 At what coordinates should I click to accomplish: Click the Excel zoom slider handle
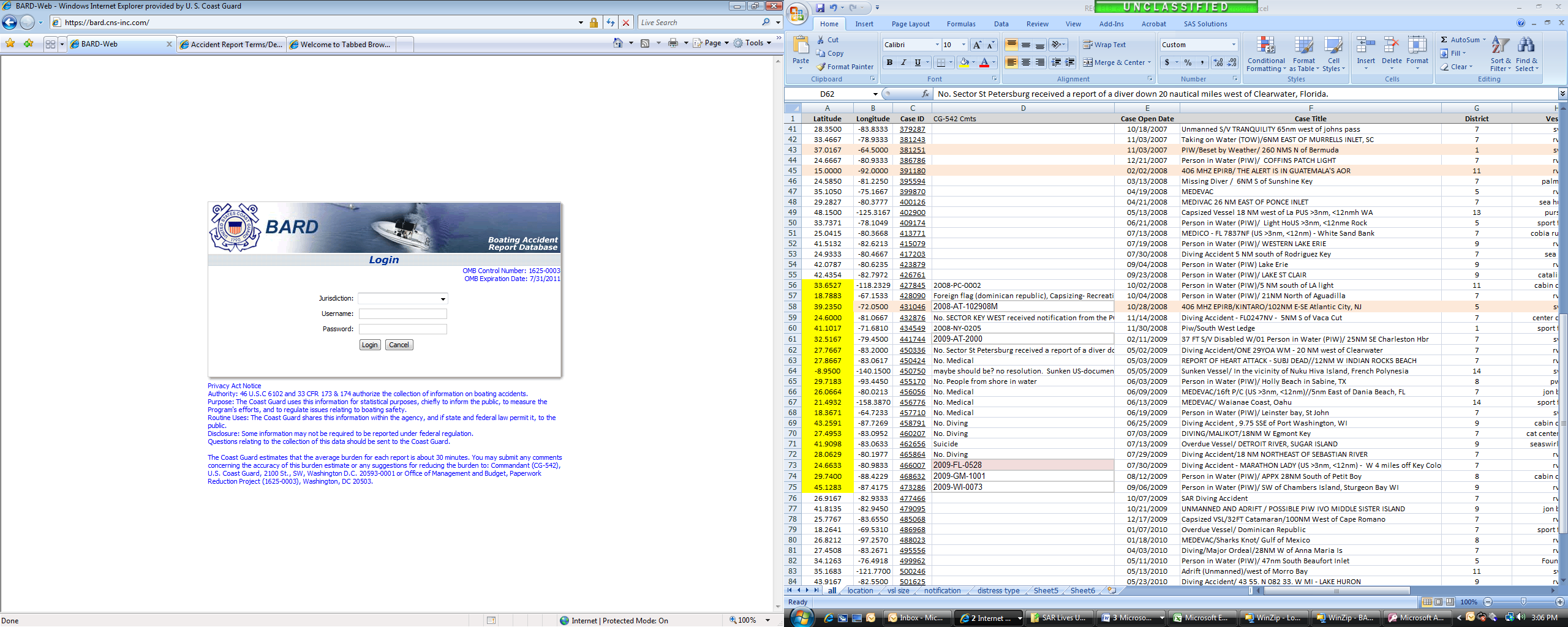pos(1523,602)
